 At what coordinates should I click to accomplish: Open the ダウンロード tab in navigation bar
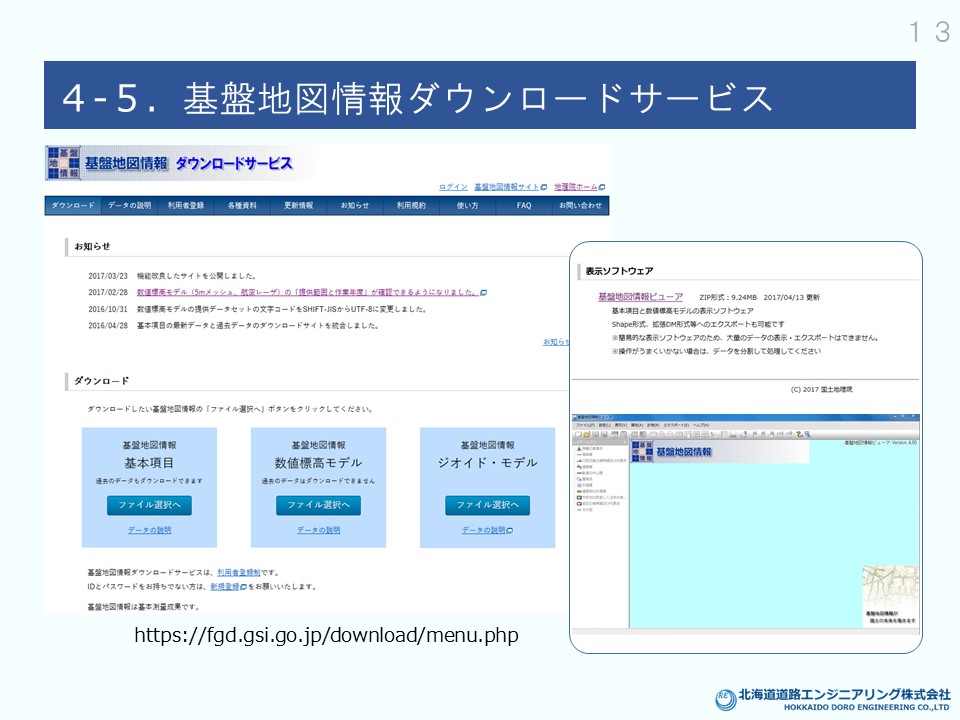click(73, 205)
